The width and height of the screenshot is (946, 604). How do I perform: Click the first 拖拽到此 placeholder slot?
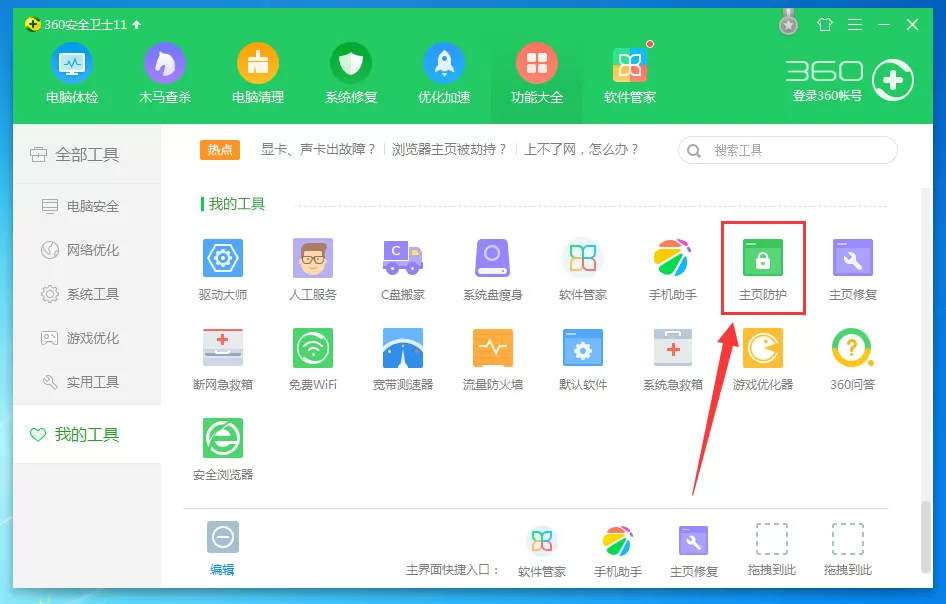(772, 550)
